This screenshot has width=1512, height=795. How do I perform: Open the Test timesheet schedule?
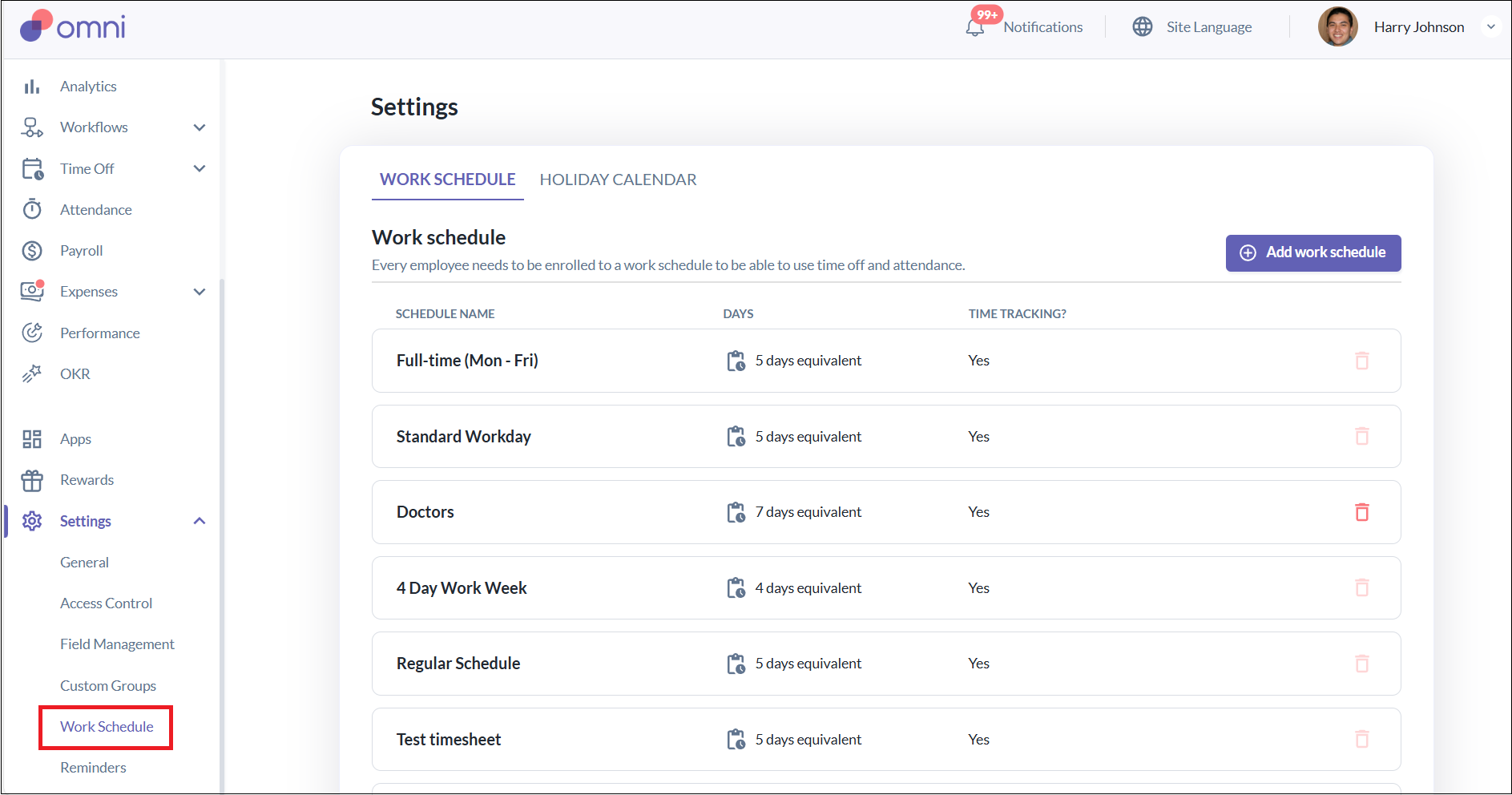coord(886,739)
